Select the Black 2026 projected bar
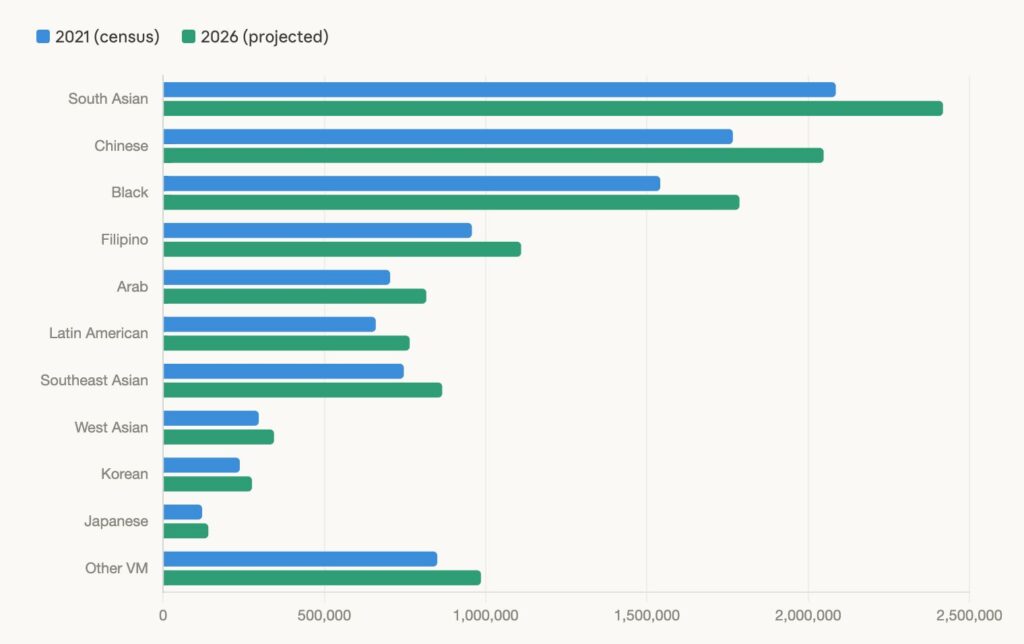The height and width of the screenshot is (644, 1024). 451,202
